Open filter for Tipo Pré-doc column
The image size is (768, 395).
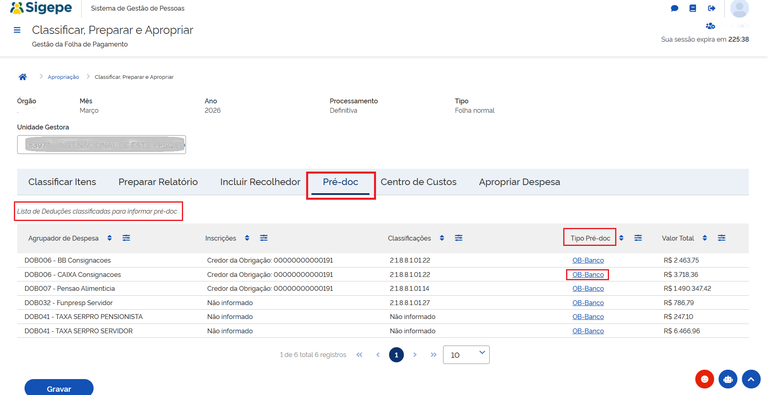[638, 238]
